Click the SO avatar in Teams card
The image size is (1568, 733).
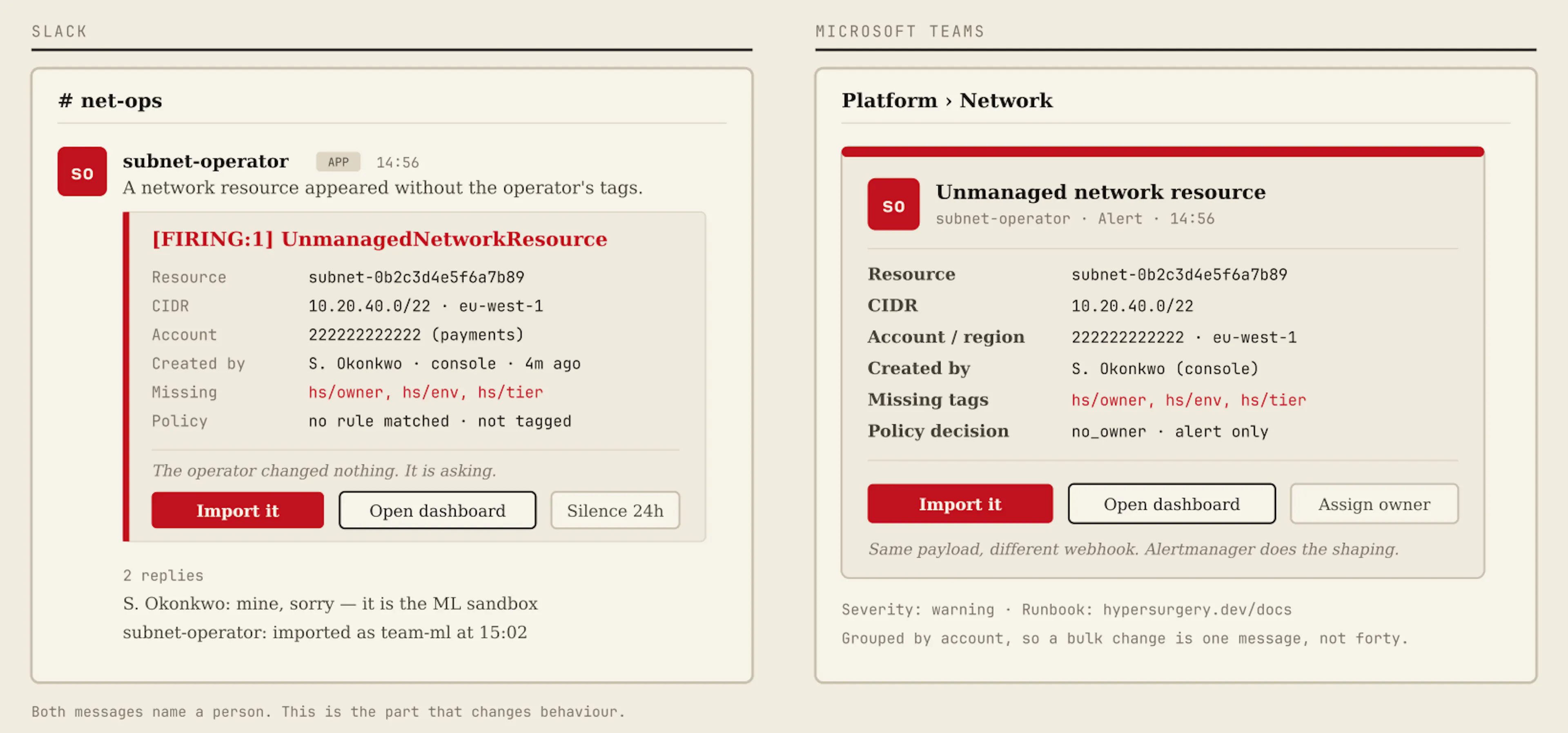tap(893, 204)
